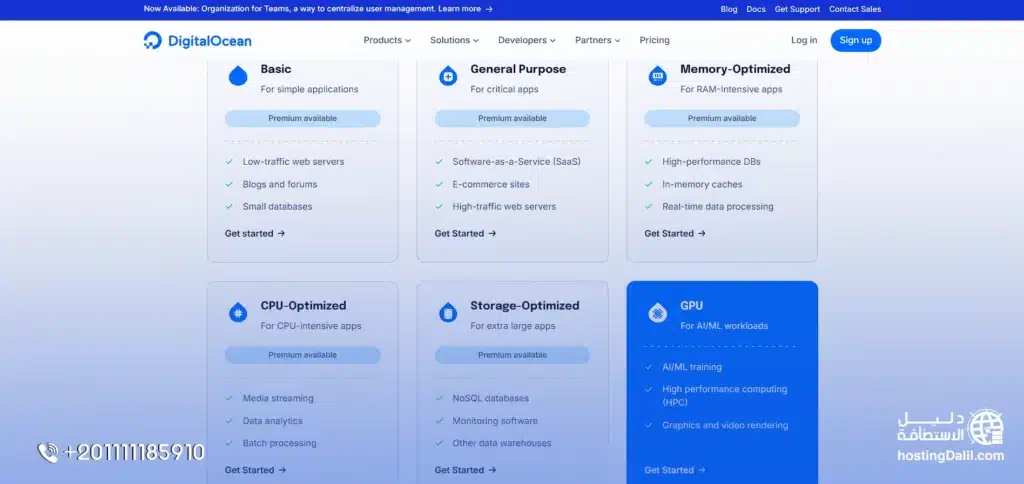Screen dimensions: 1024x484
Task: Click Premium available badge on Storage-Optimized
Action: pyautogui.click(x=512, y=355)
